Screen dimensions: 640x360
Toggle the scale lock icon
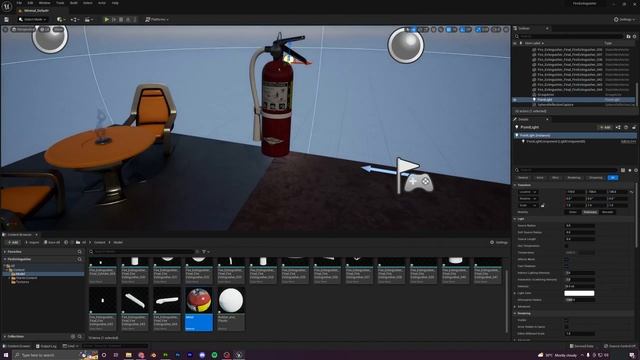tap(542, 205)
